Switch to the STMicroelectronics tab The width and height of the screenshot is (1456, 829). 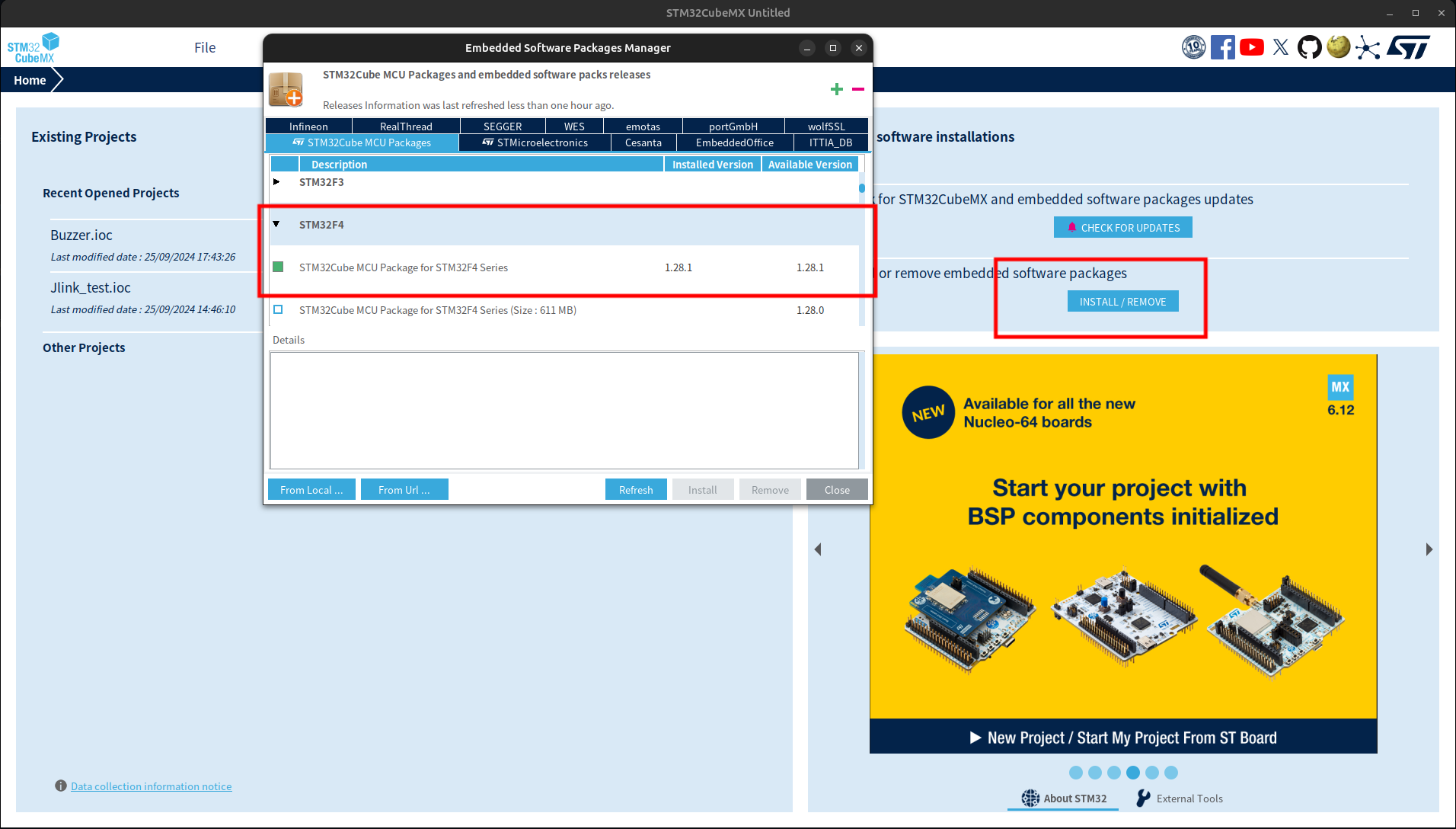click(x=535, y=142)
